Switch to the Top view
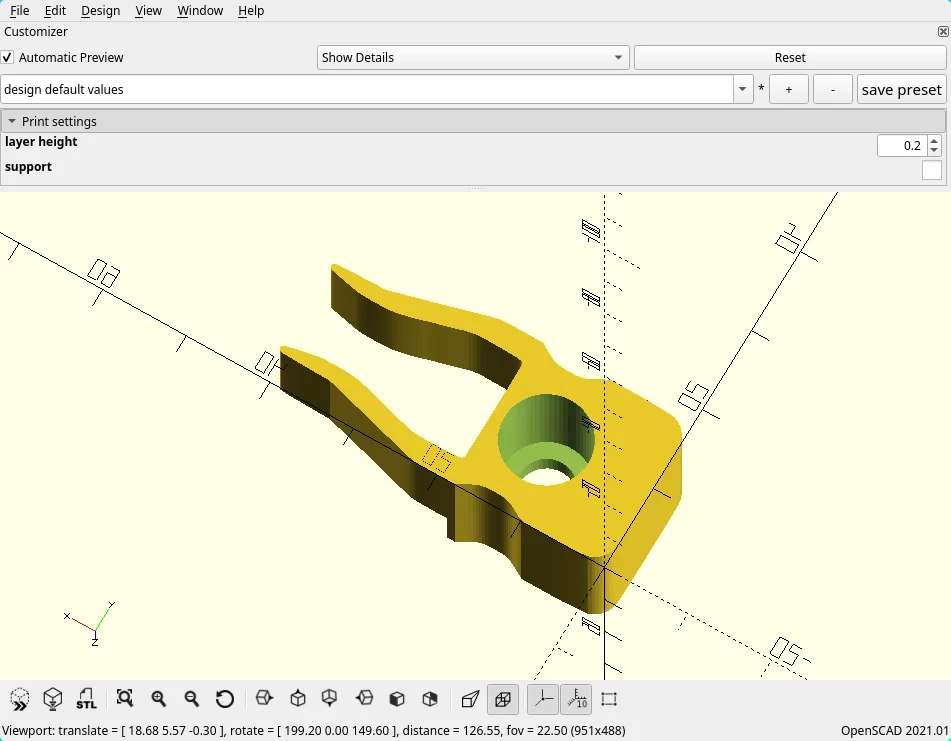Screen dimensions: 951x741 point(298,699)
